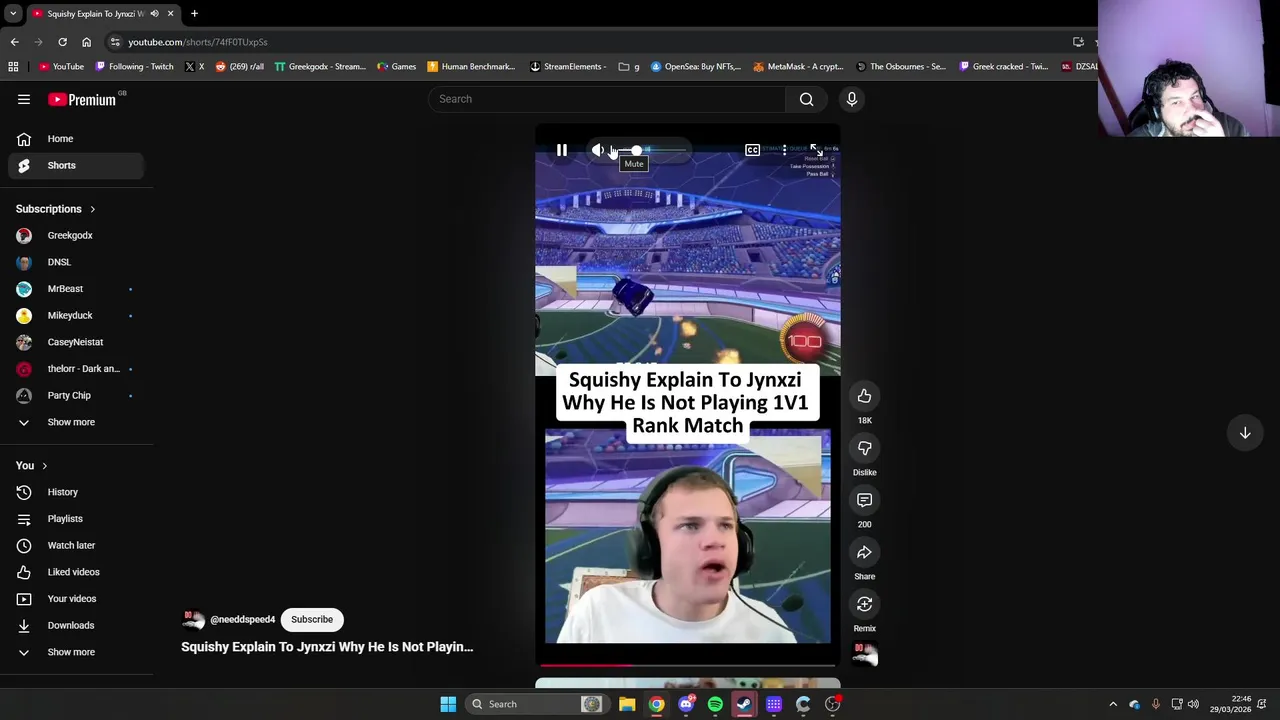The height and width of the screenshot is (720, 1280).
Task: Open the CaseyNeistat channel
Action: [x=76, y=342]
